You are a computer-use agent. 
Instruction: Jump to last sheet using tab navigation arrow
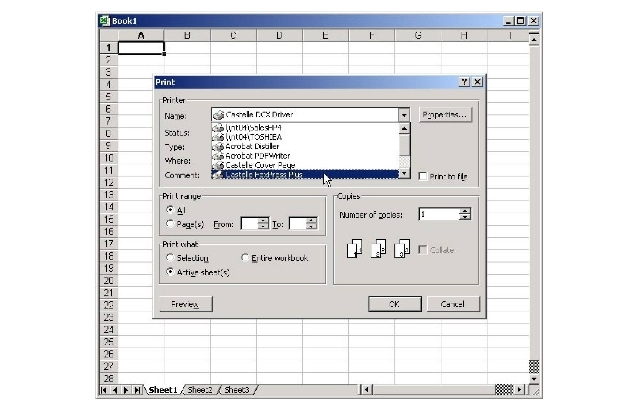(138, 390)
